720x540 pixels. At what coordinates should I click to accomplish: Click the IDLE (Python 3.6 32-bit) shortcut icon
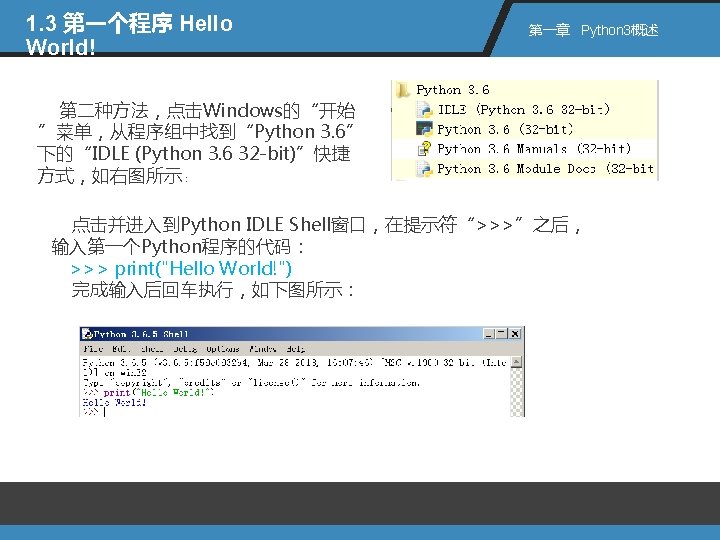point(424,110)
